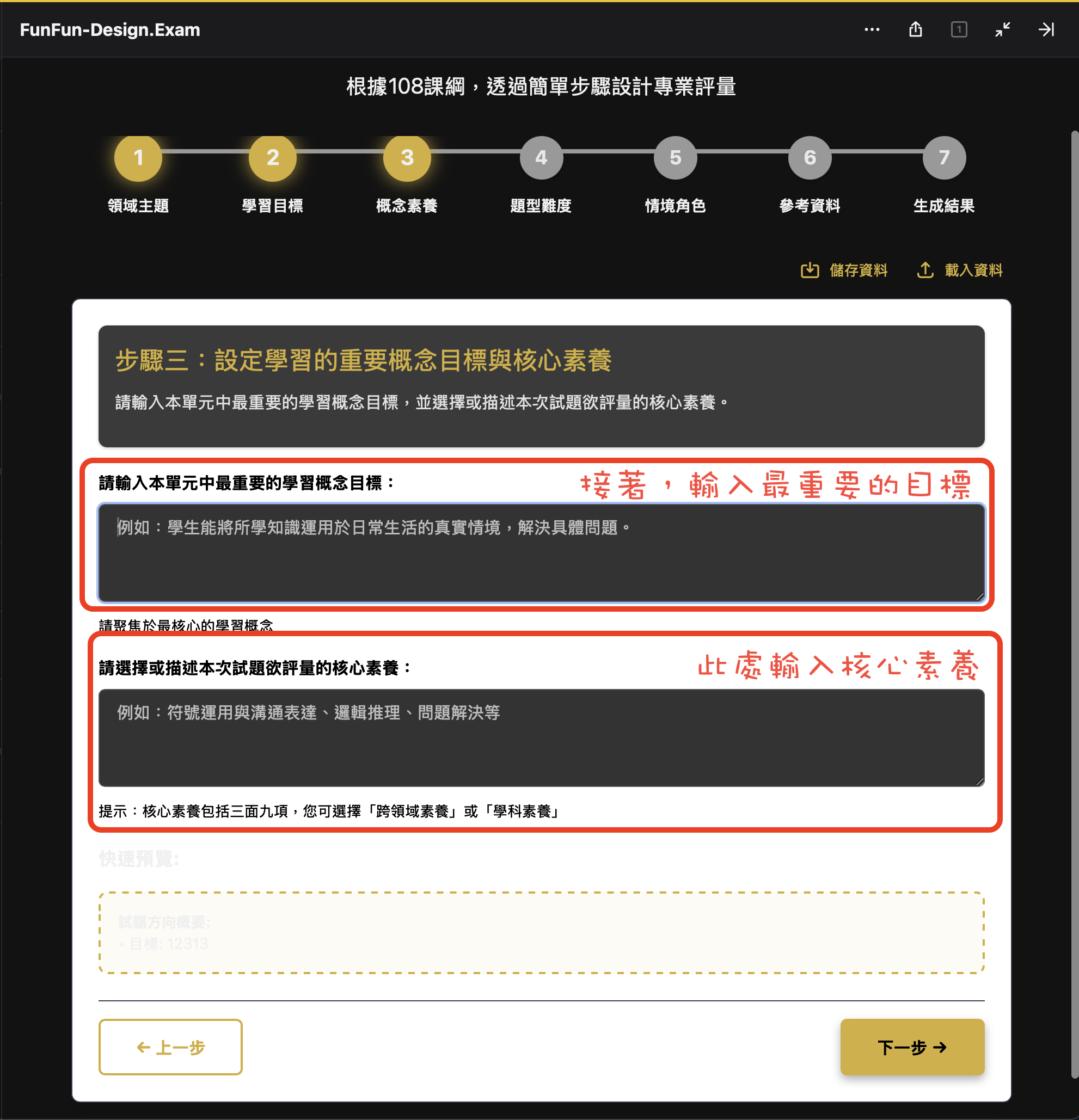Click the dock-to-right arrow icon
The height and width of the screenshot is (1120, 1079).
[x=1046, y=29]
